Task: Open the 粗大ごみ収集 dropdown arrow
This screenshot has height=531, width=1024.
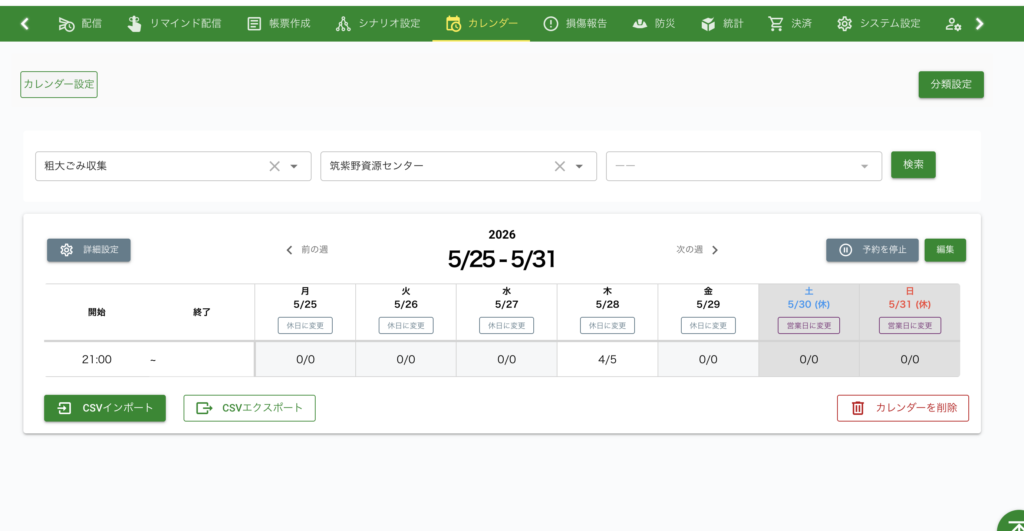Action: tap(294, 167)
